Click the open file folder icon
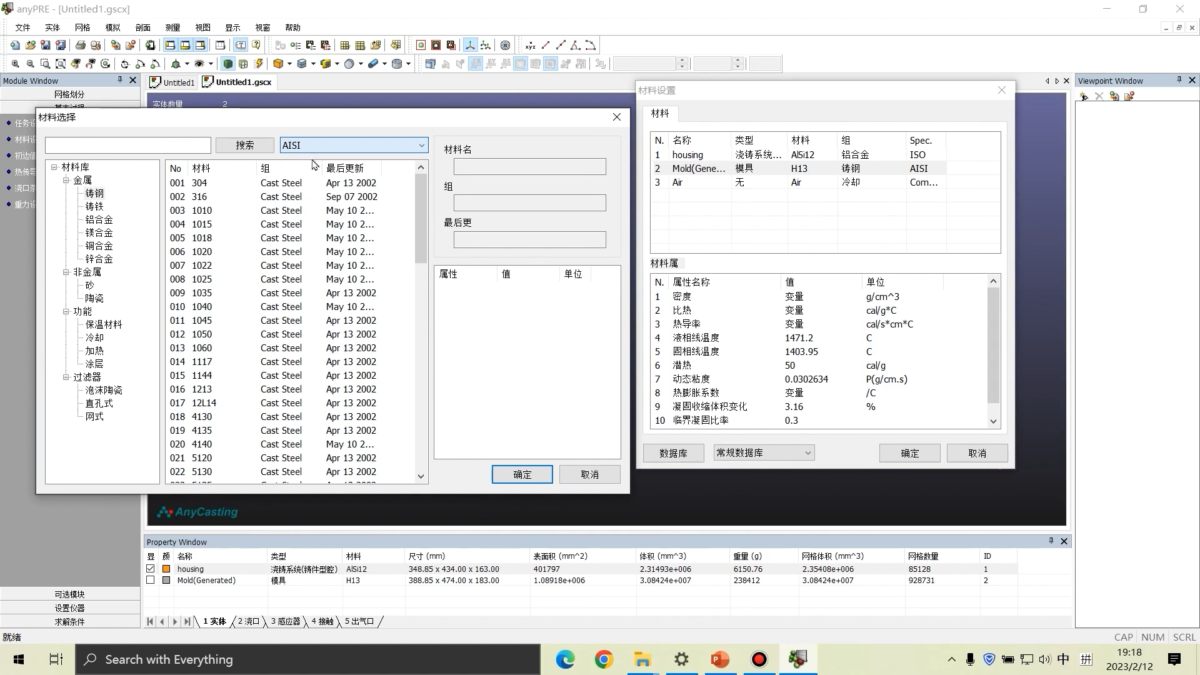The image size is (1200, 675). [31, 45]
